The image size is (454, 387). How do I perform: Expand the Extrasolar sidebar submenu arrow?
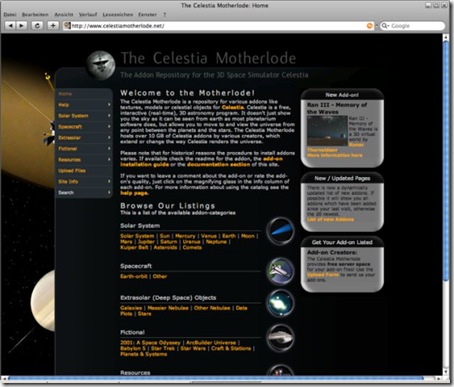(x=109, y=138)
